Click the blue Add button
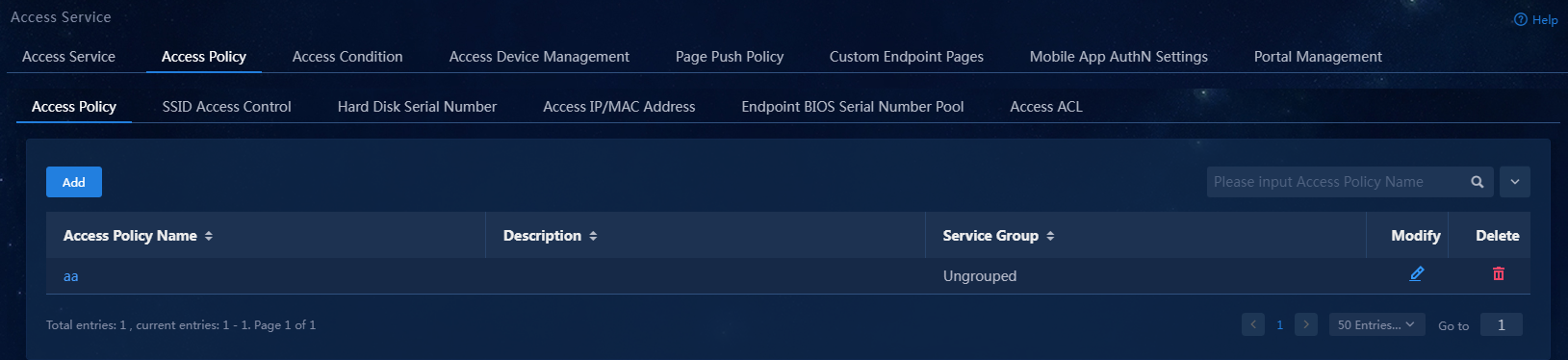 click(x=74, y=182)
